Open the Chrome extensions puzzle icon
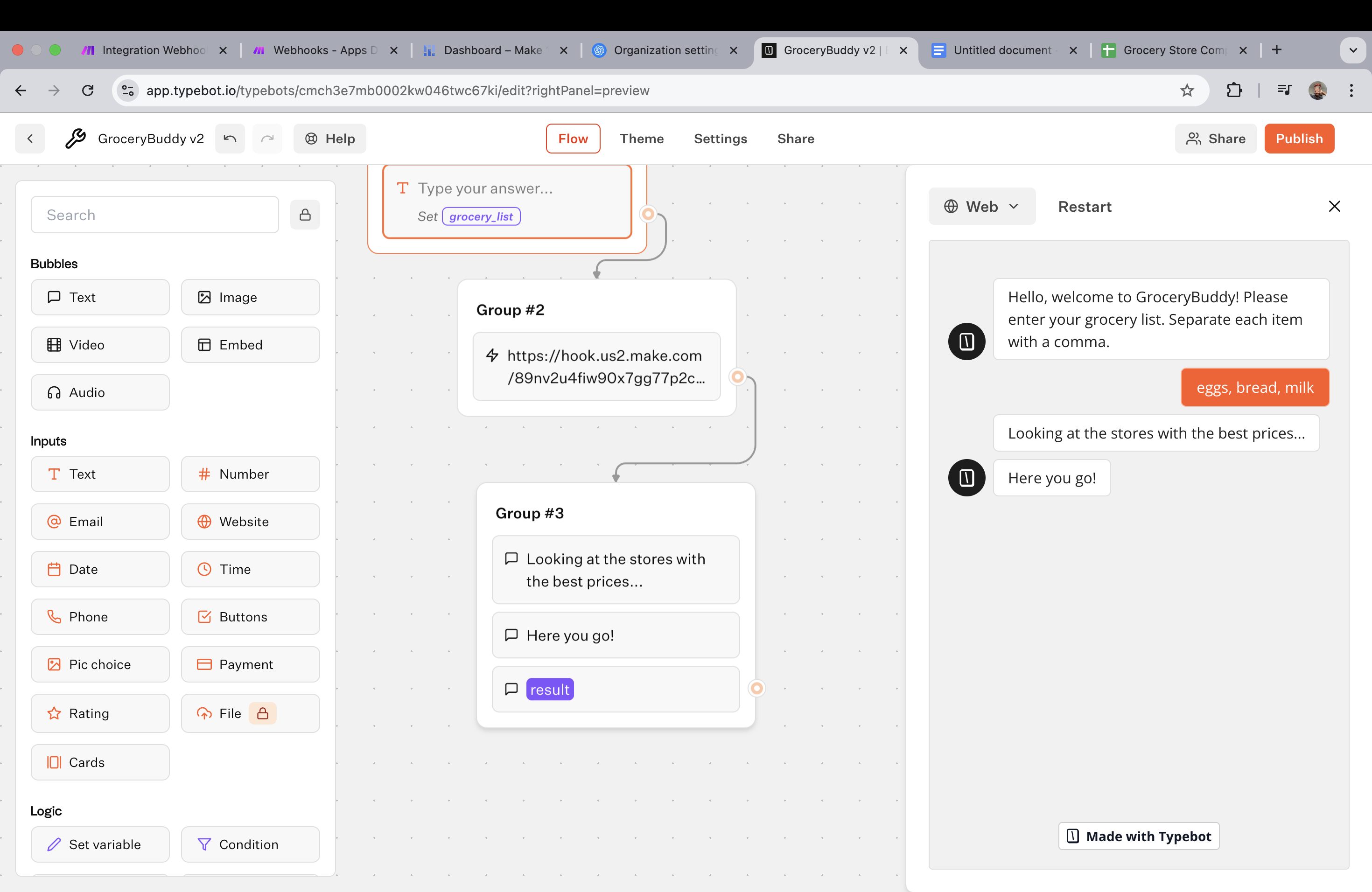Screen dimensions: 1372x892 pos(1234,91)
